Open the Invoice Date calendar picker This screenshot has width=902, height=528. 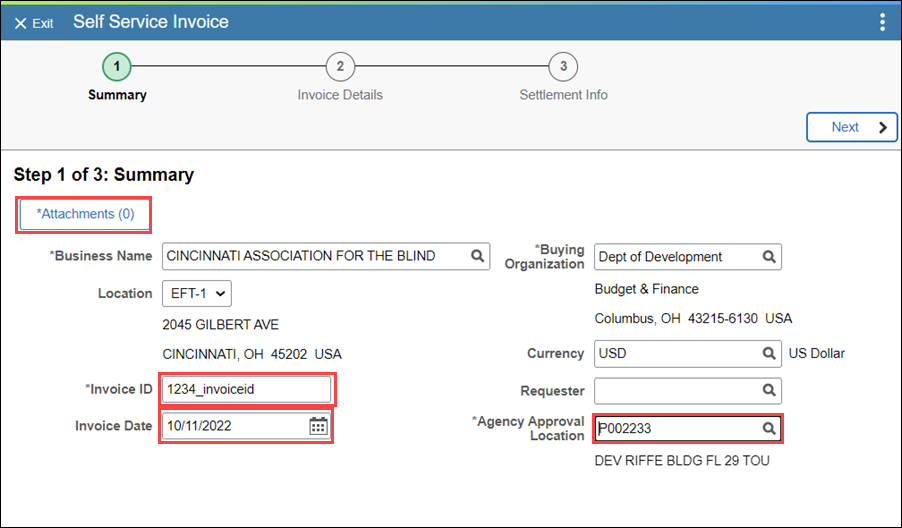318,426
